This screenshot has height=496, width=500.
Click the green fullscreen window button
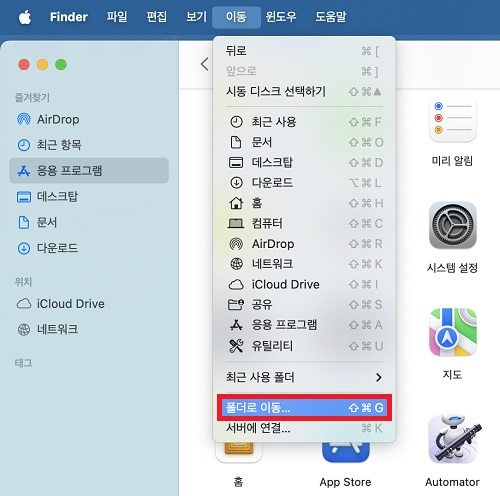point(61,64)
